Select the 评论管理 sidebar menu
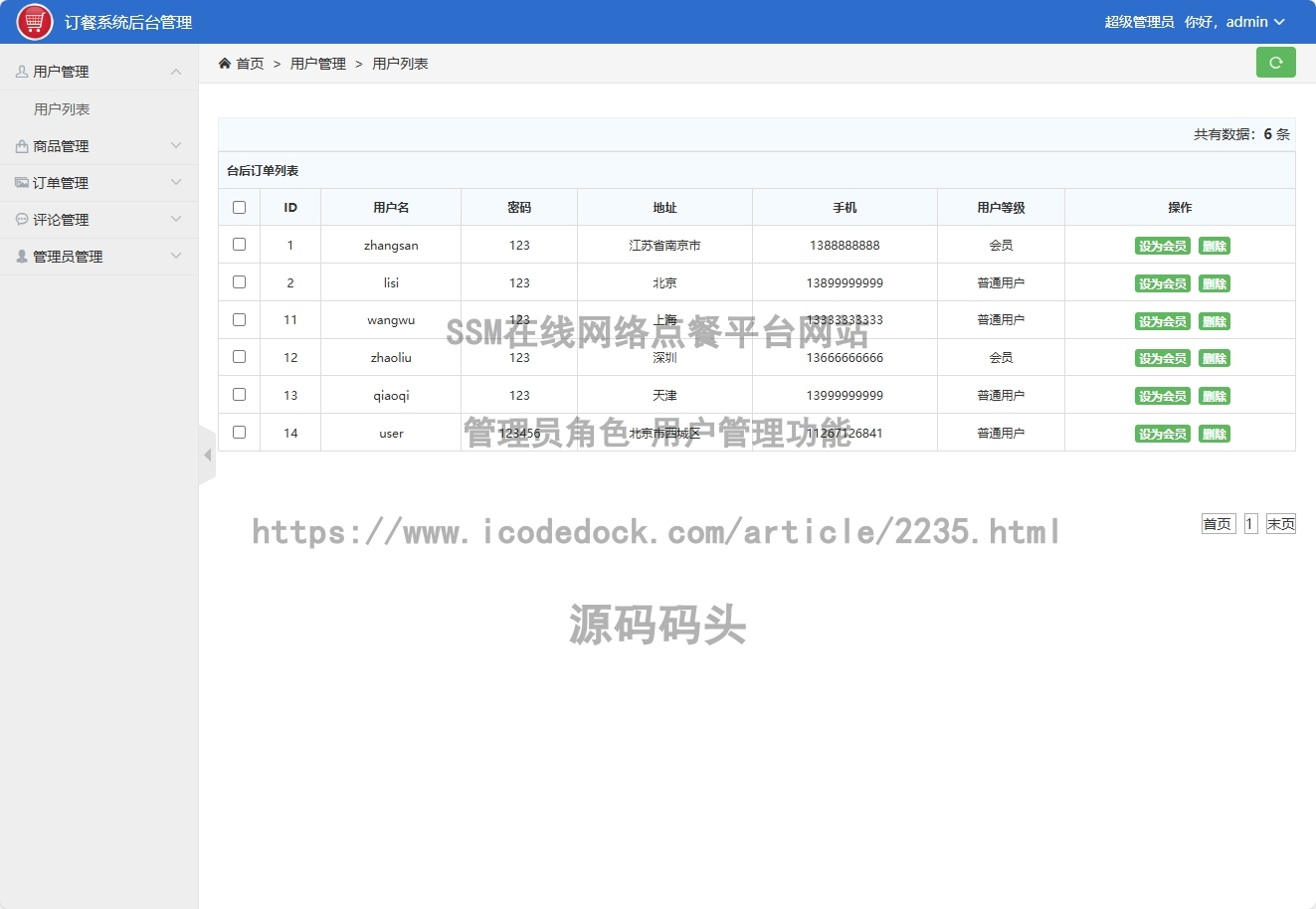1316x909 pixels. (99, 220)
